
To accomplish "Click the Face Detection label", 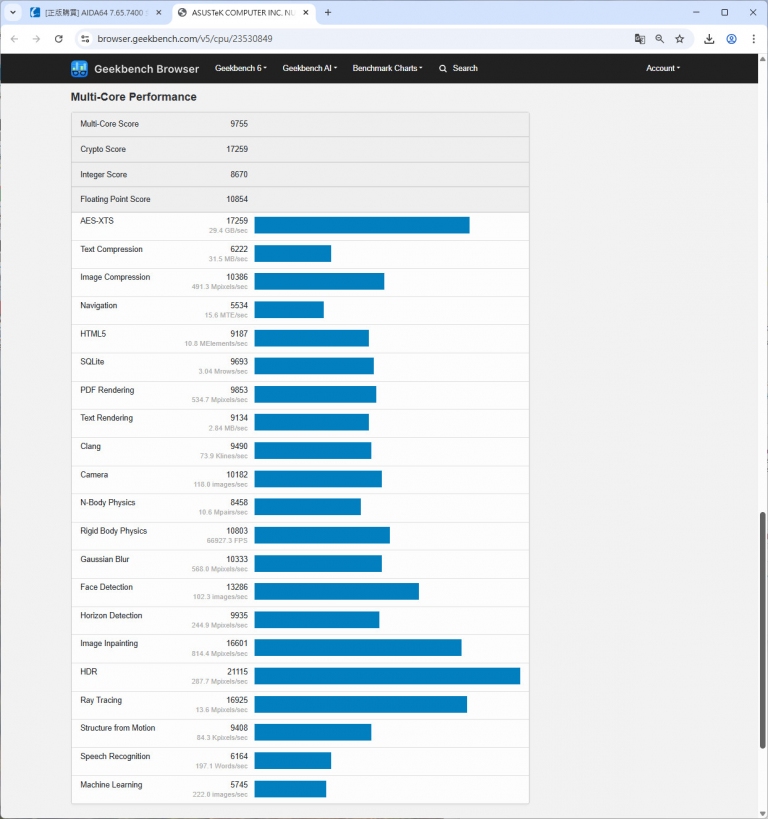I will coord(107,587).
